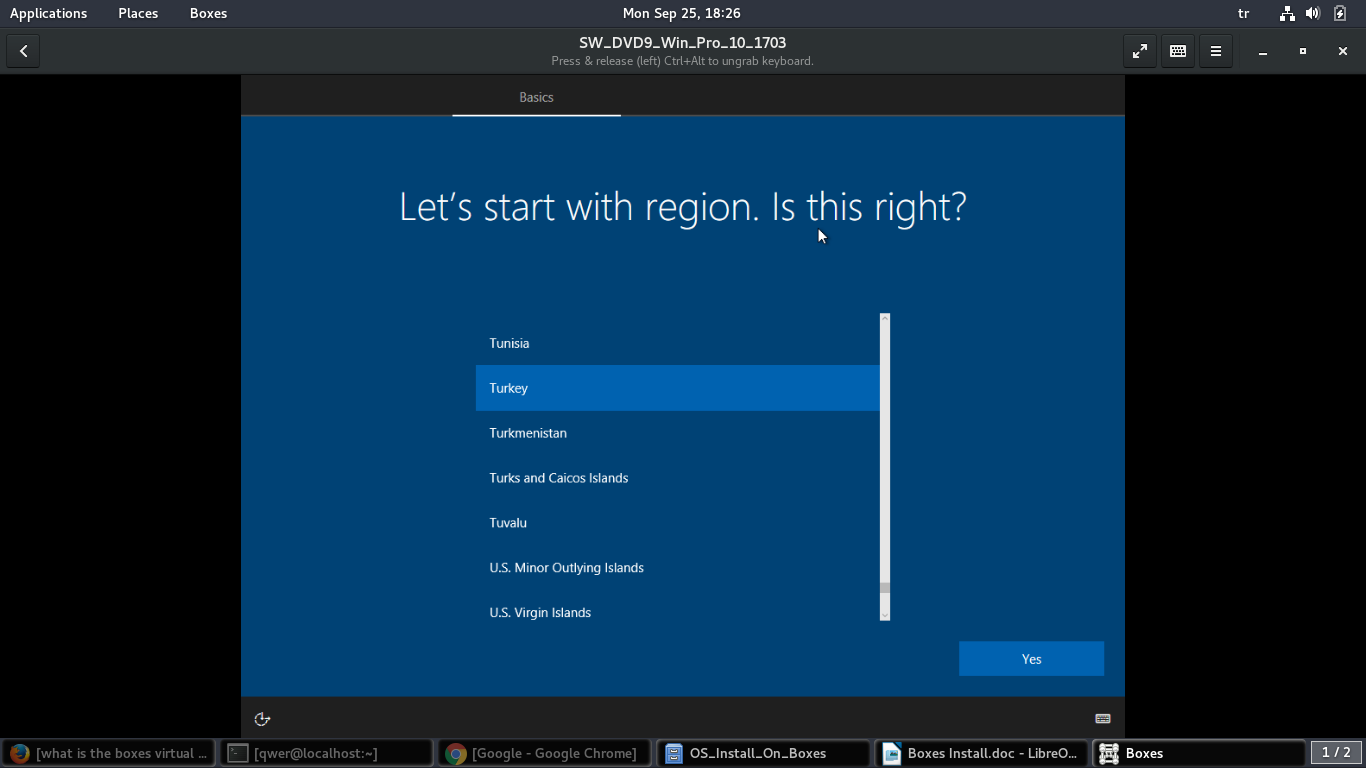The image size is (1366, 768).
Task: Click the network status icon
Action: (x=1287, y=13)
